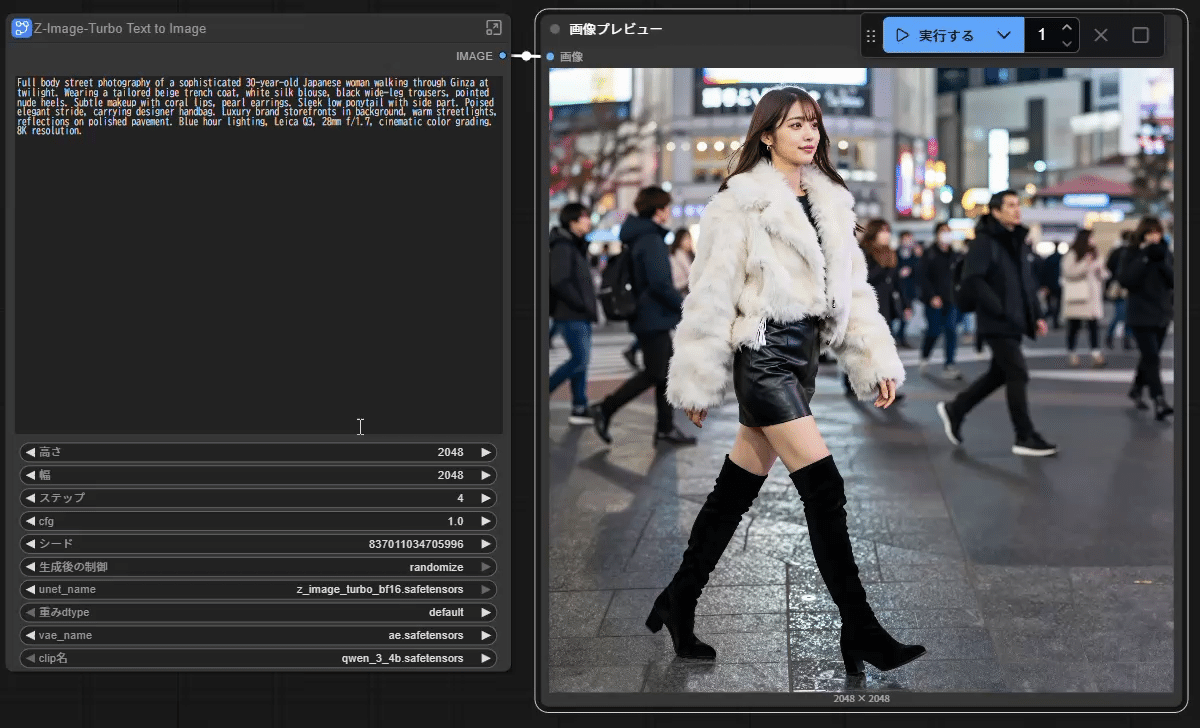Click left arrow on ステップ widget
This screenshot has height=728, width=1200.
(x=30, y=498)
